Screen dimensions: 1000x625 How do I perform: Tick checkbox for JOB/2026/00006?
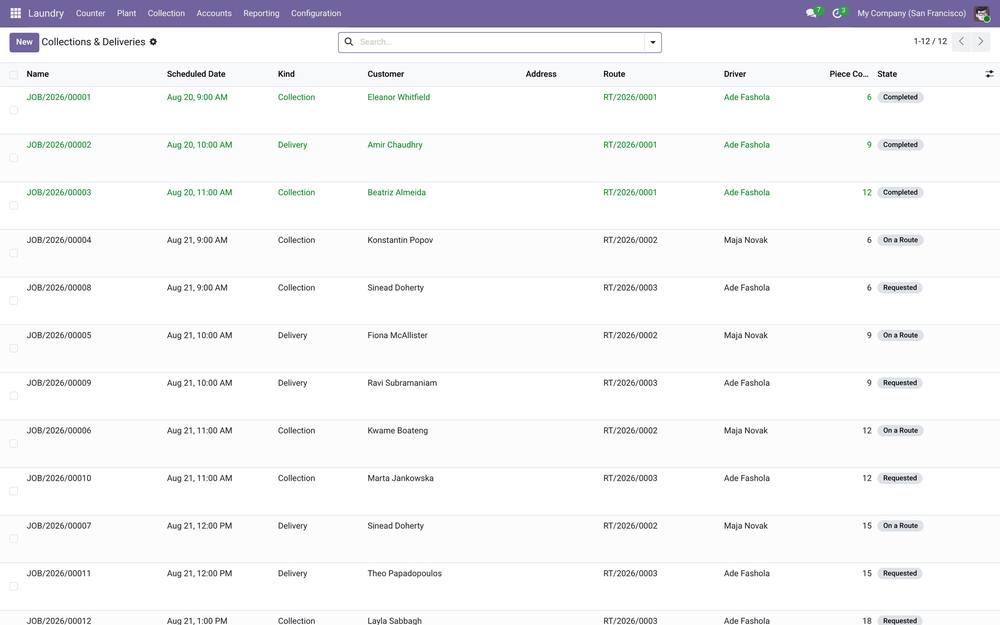13,443
